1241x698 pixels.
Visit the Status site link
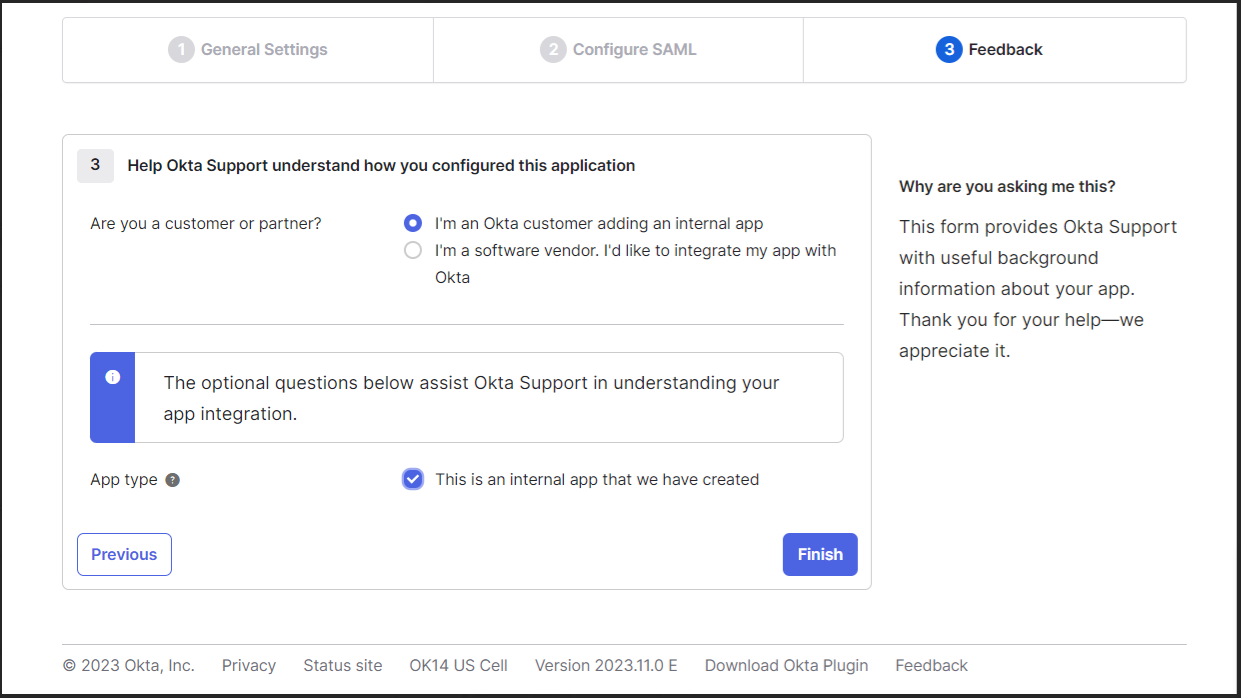coord(343,665)
